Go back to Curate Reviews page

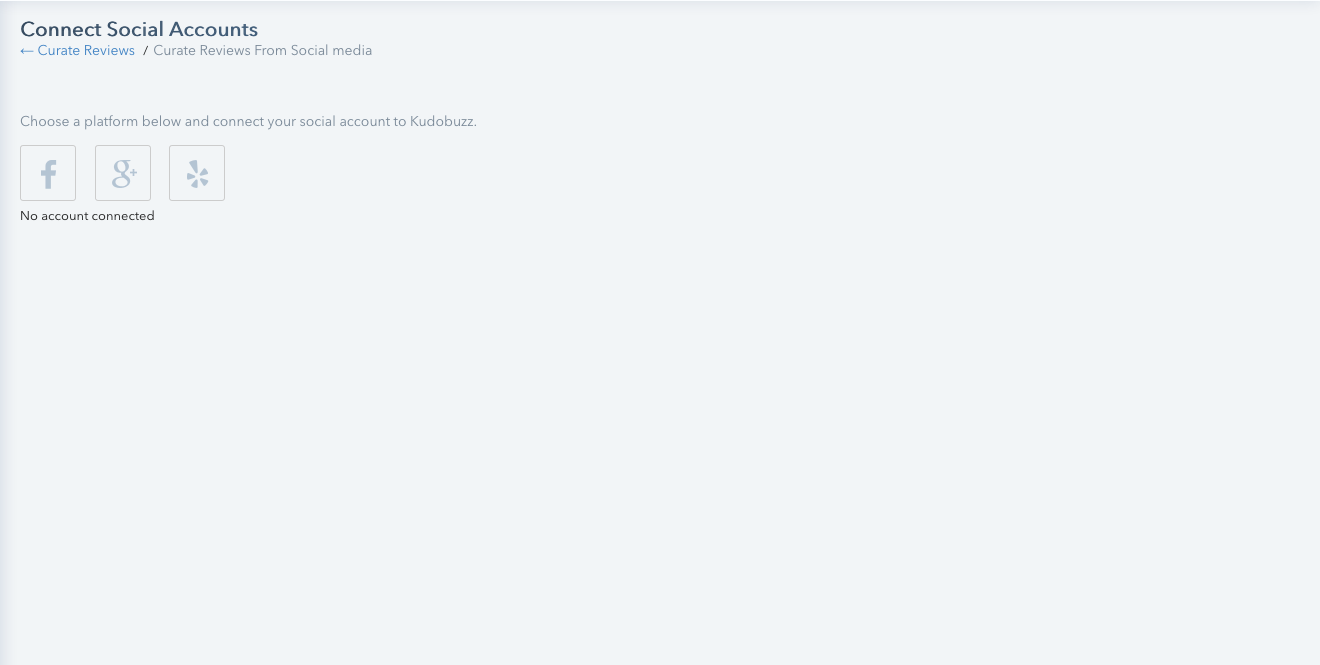pyautogui.click(x=77, y=51)
